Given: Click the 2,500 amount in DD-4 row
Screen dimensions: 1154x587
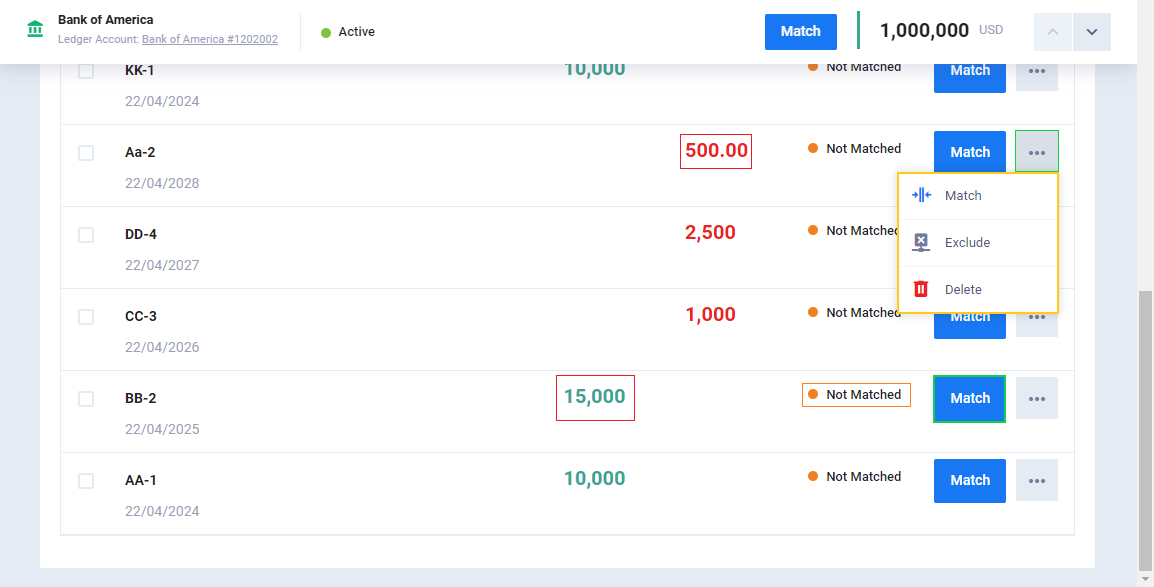Looking at the screenshot, I should [x=710, y=232].
